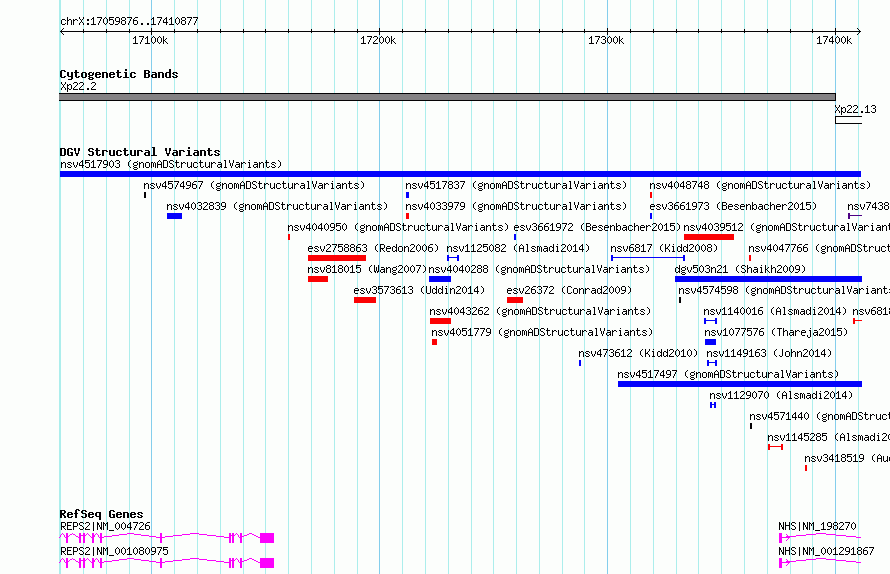The width and height of the screenshot is (890, 574).
Task: Open esv3573613 Uddin2014 label
Action: [419, 290]
